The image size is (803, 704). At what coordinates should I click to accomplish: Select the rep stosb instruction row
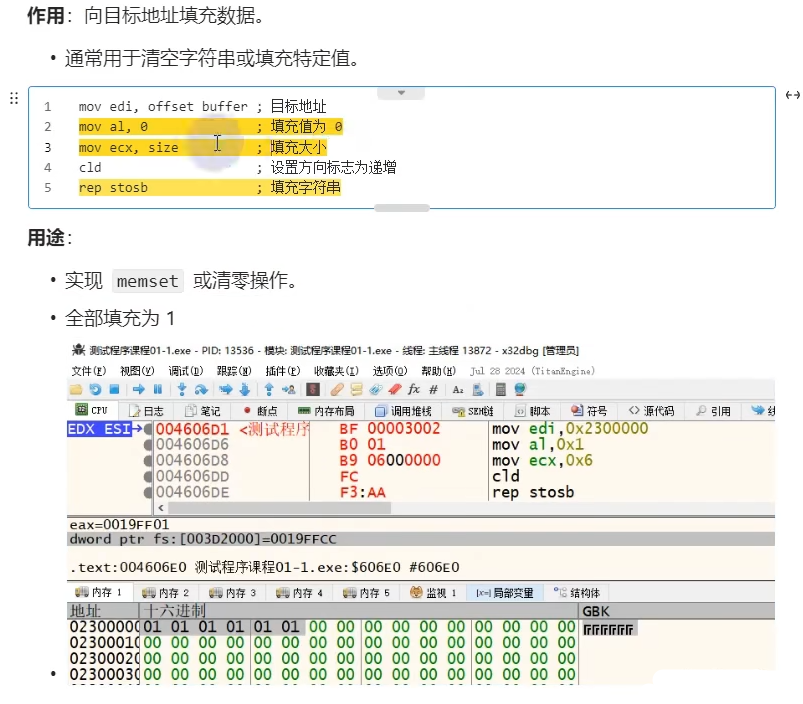(x=533, y=492)
